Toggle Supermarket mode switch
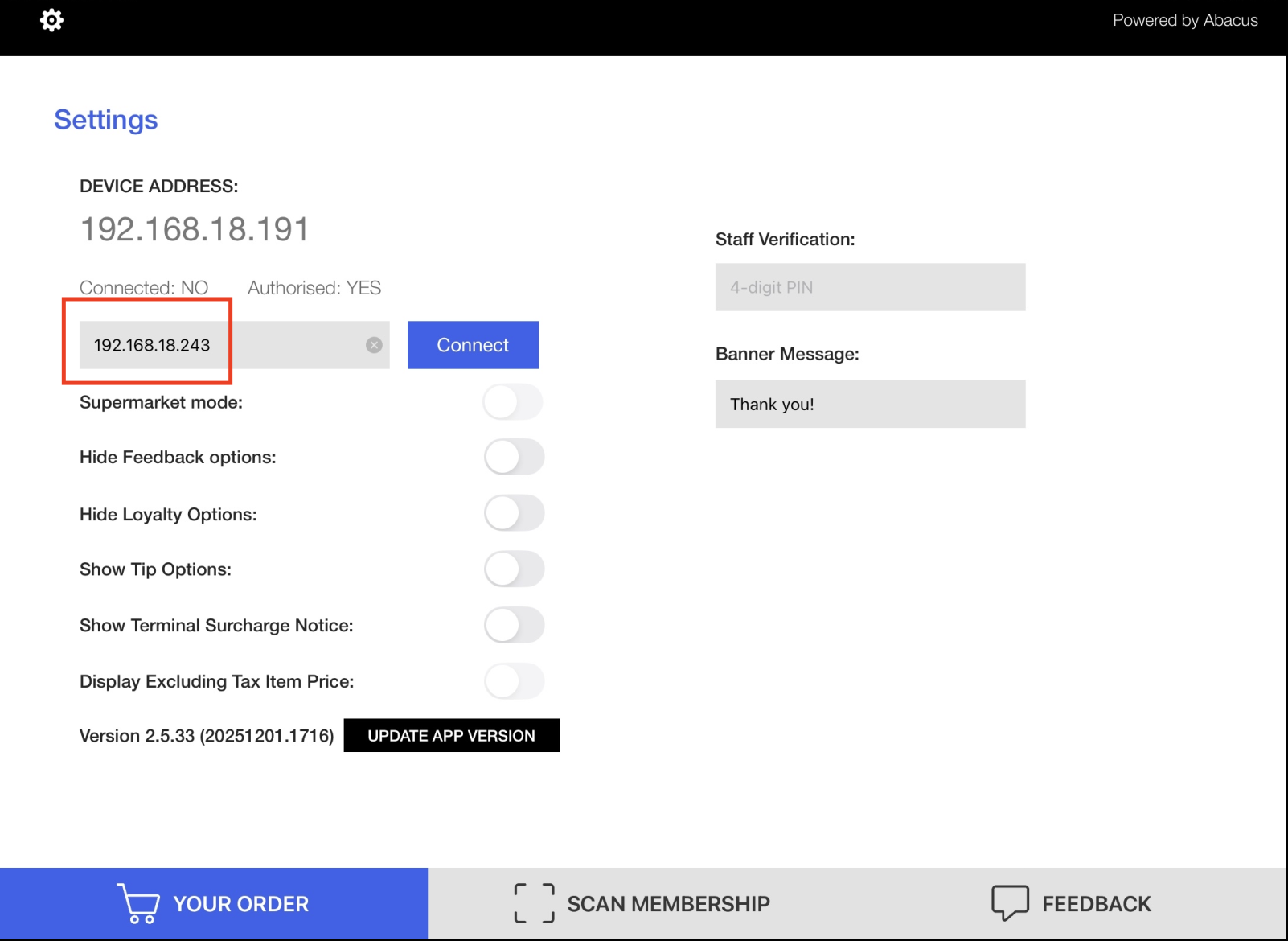This screenshot has height=941, width=1288. (514, 401)
